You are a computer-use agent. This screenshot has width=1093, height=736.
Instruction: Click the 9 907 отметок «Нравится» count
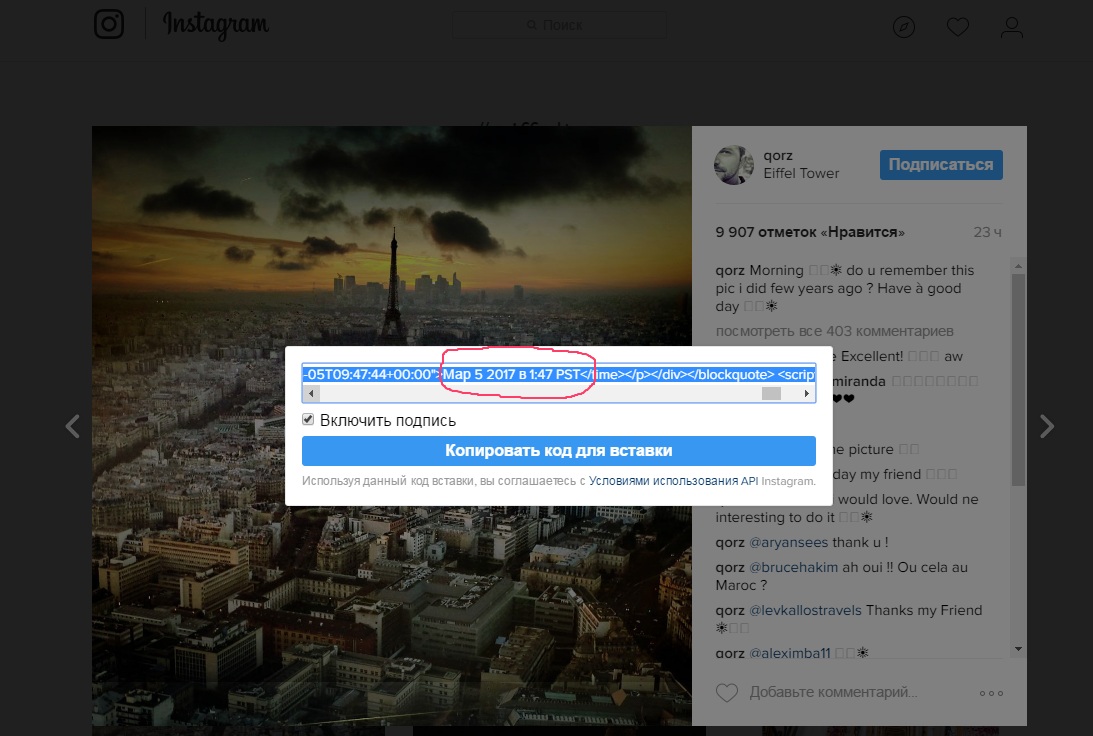click(810, 232)
